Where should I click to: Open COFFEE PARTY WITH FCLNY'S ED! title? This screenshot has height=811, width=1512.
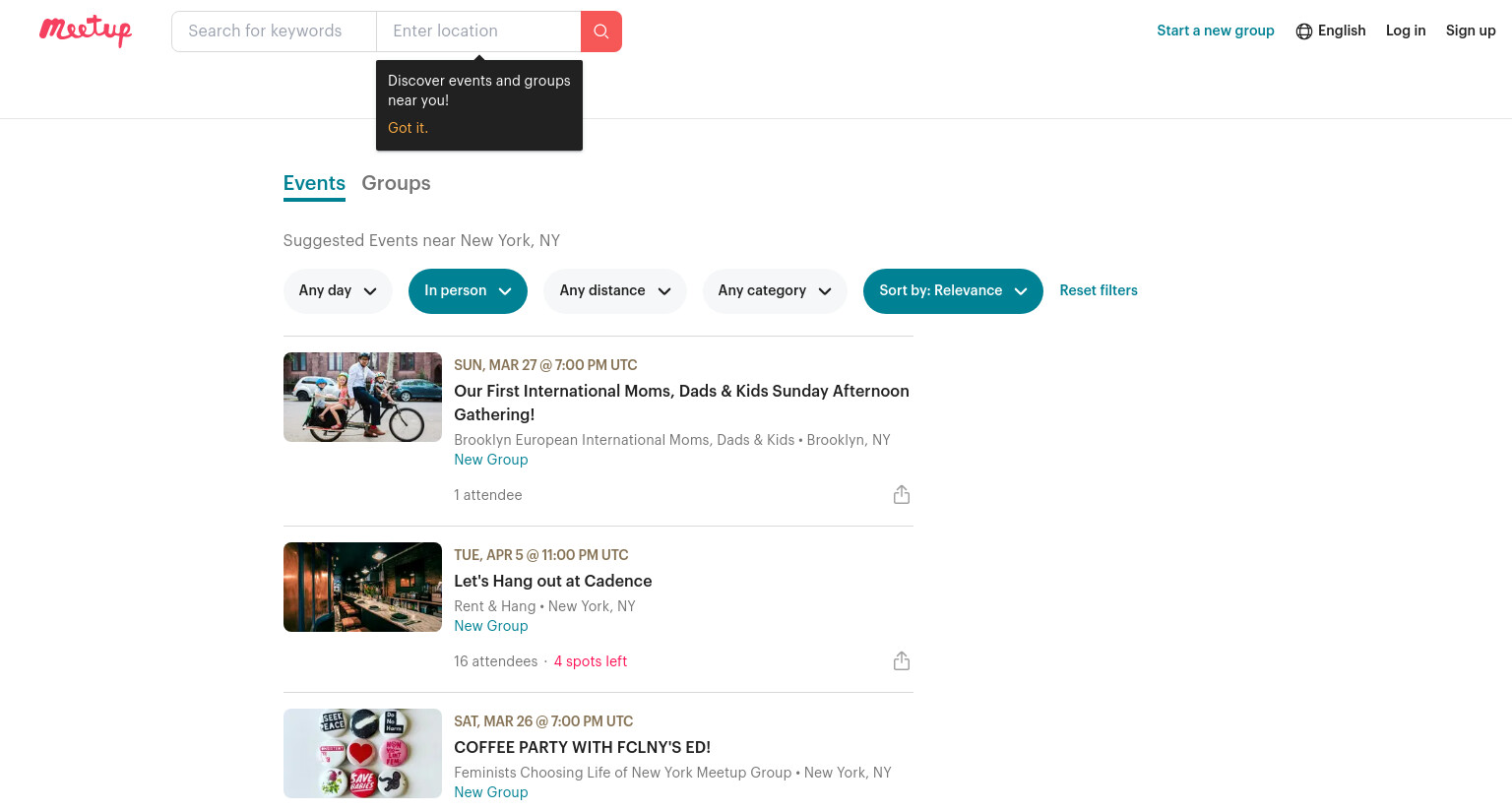pos(583,747)
